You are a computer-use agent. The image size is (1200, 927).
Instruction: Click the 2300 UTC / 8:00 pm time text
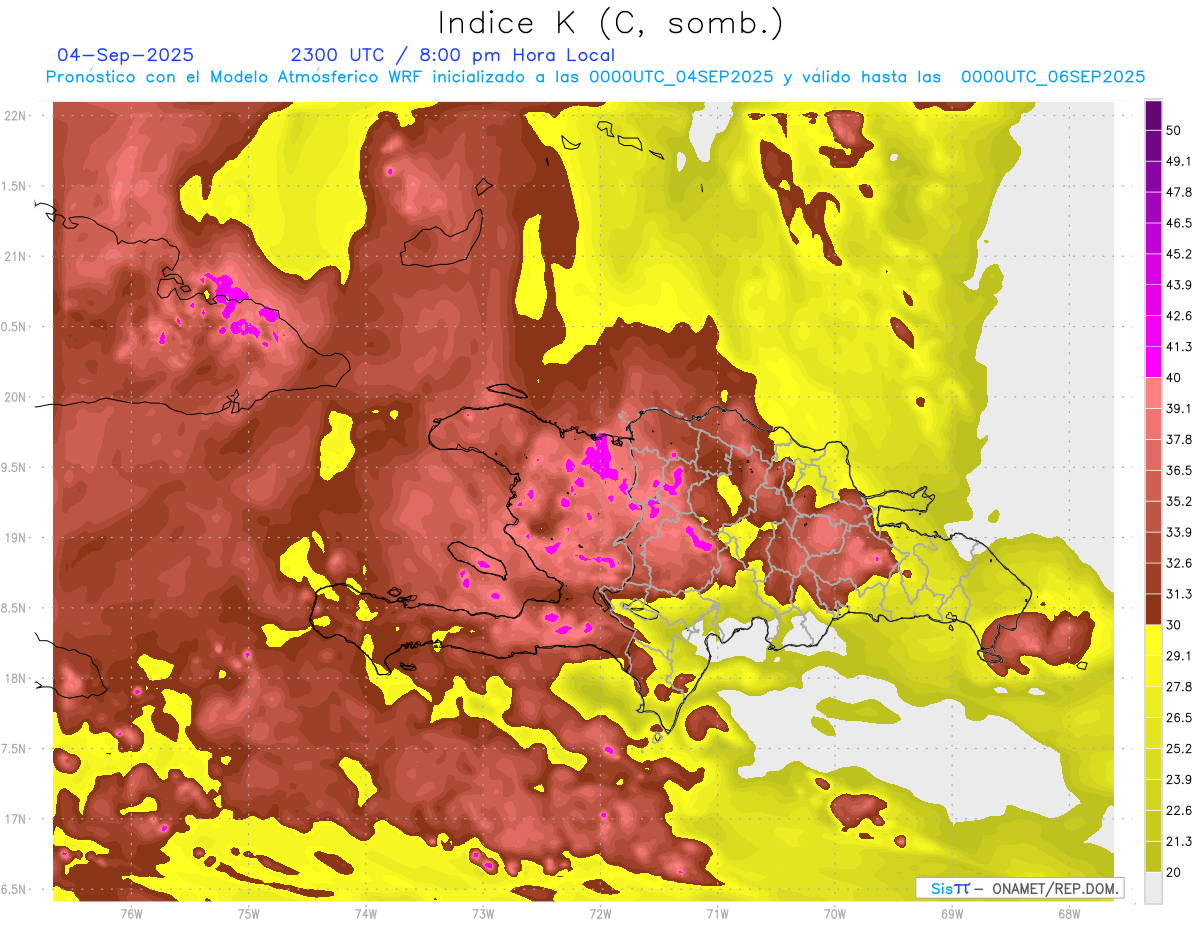pyautogui.click(x=452, y=55)
